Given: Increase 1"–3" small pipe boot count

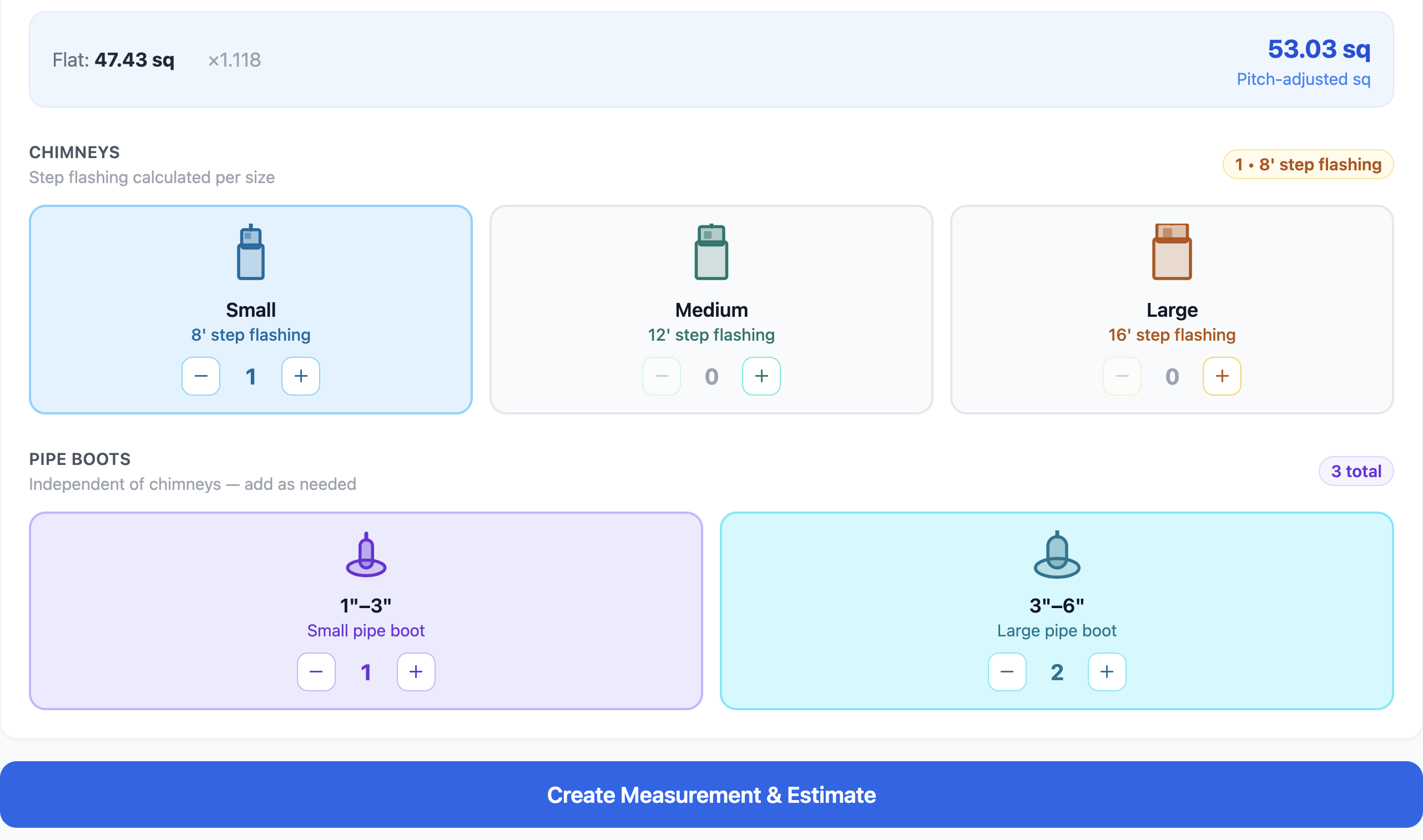Looking at the screenshot, I should [x=416, y=672].
